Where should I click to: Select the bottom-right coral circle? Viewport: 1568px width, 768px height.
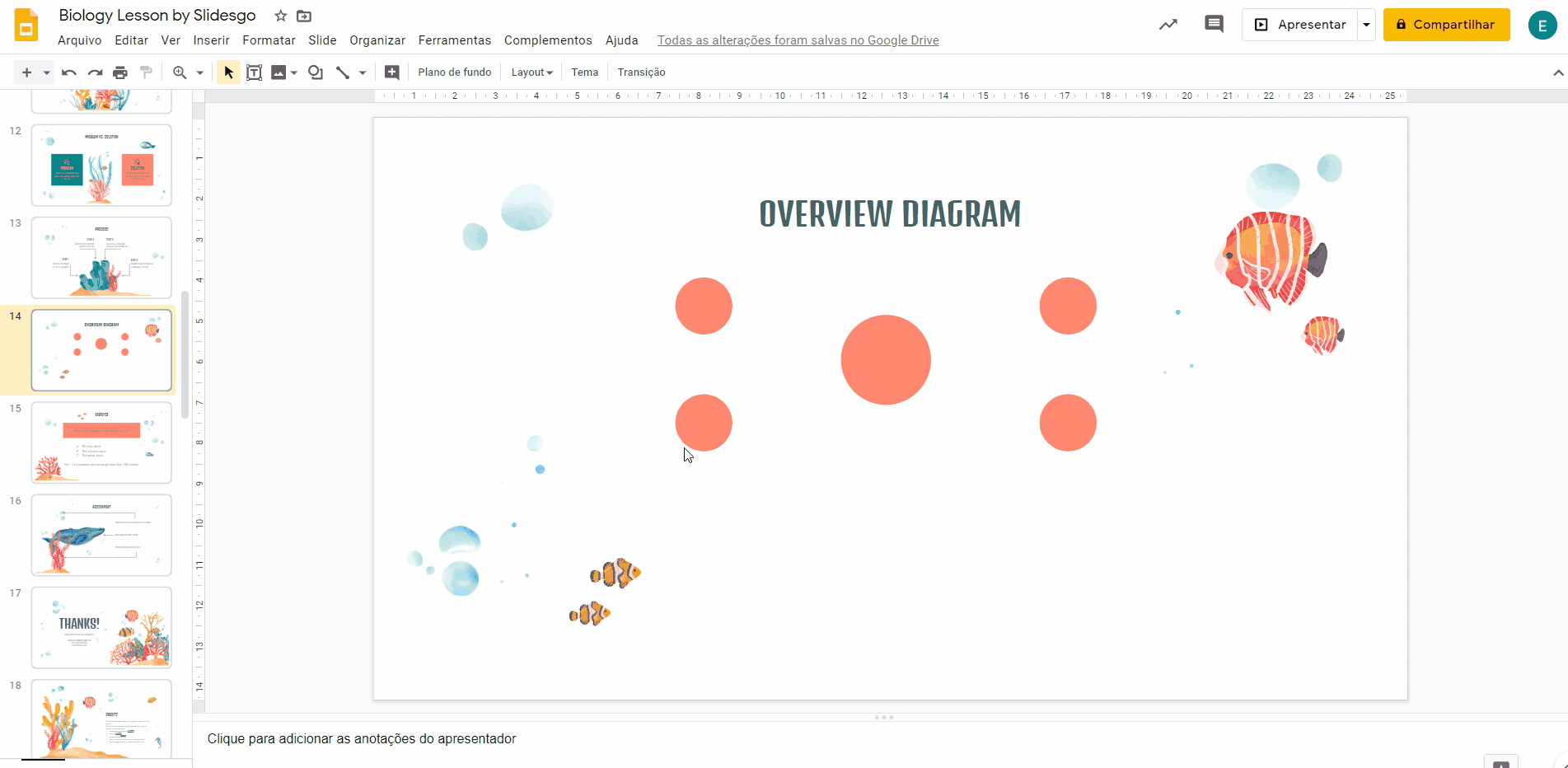point(1068,423)
